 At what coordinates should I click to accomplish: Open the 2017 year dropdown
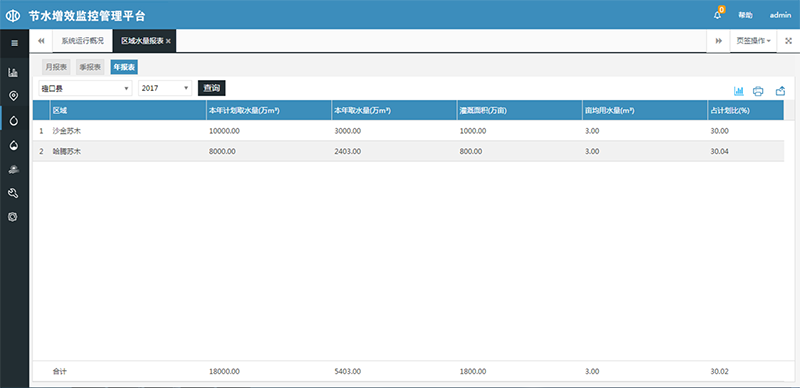click(x=165, y=88)
